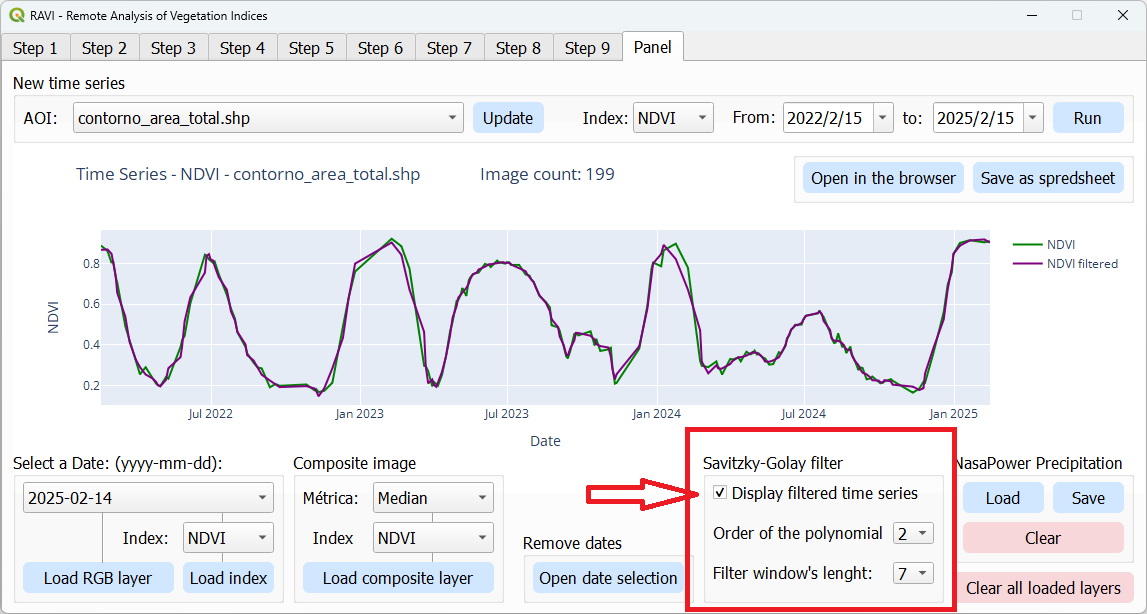Clear all loaded layers
Screen dimensions: 1147x614
[1044, 588]
